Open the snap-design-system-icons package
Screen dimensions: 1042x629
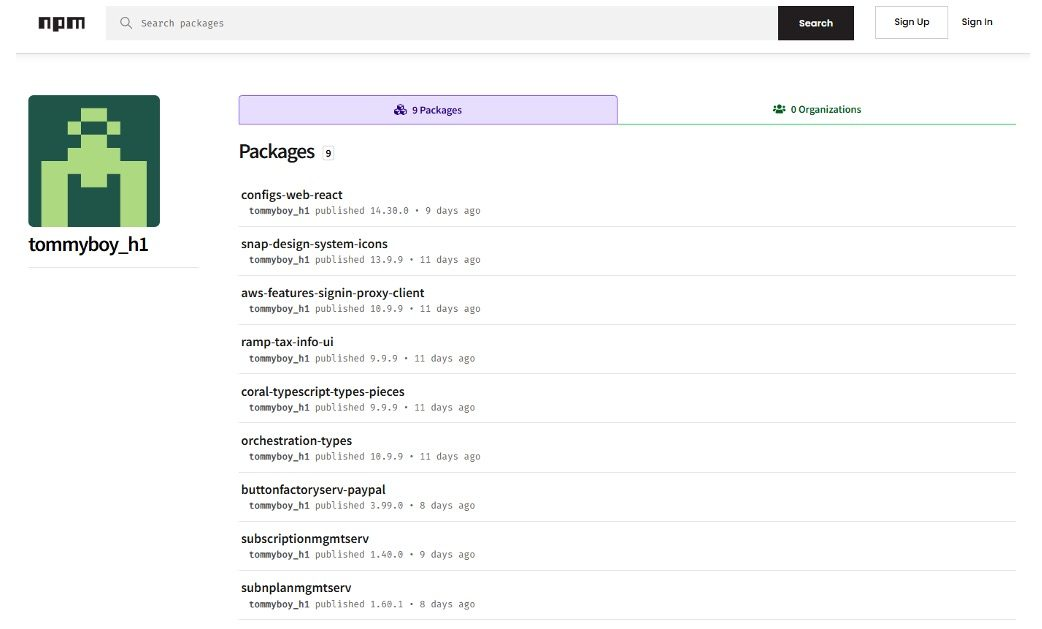[x=315, y=243]
